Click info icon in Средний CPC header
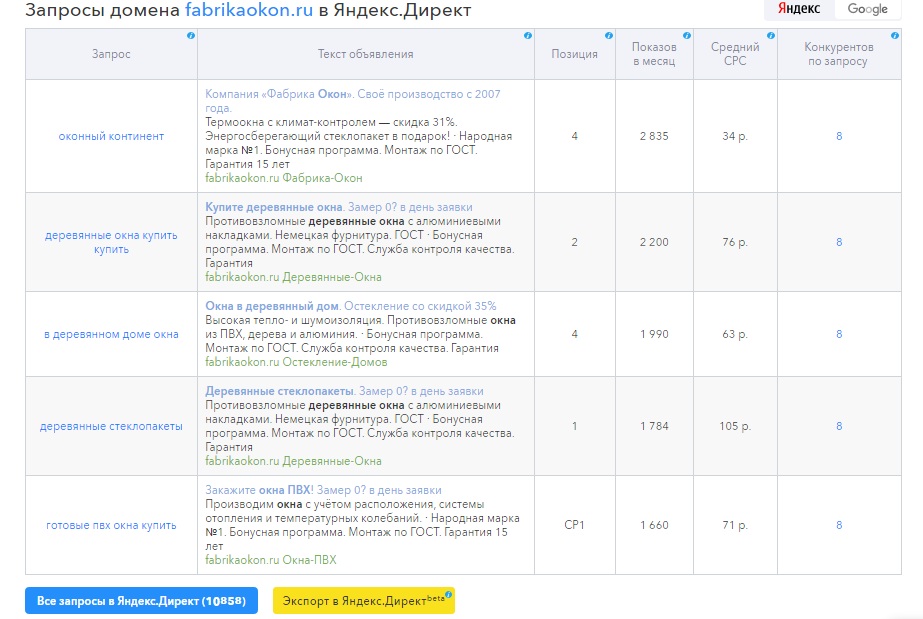Image resolution: width=923 pixels, height=619 pixels. (770, 36)
